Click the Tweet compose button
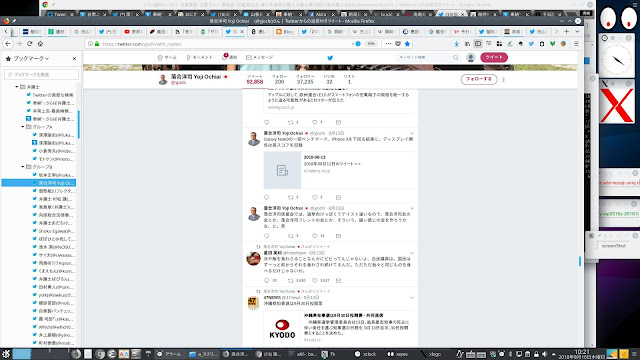640x360 pixels. tap(494, 58)
